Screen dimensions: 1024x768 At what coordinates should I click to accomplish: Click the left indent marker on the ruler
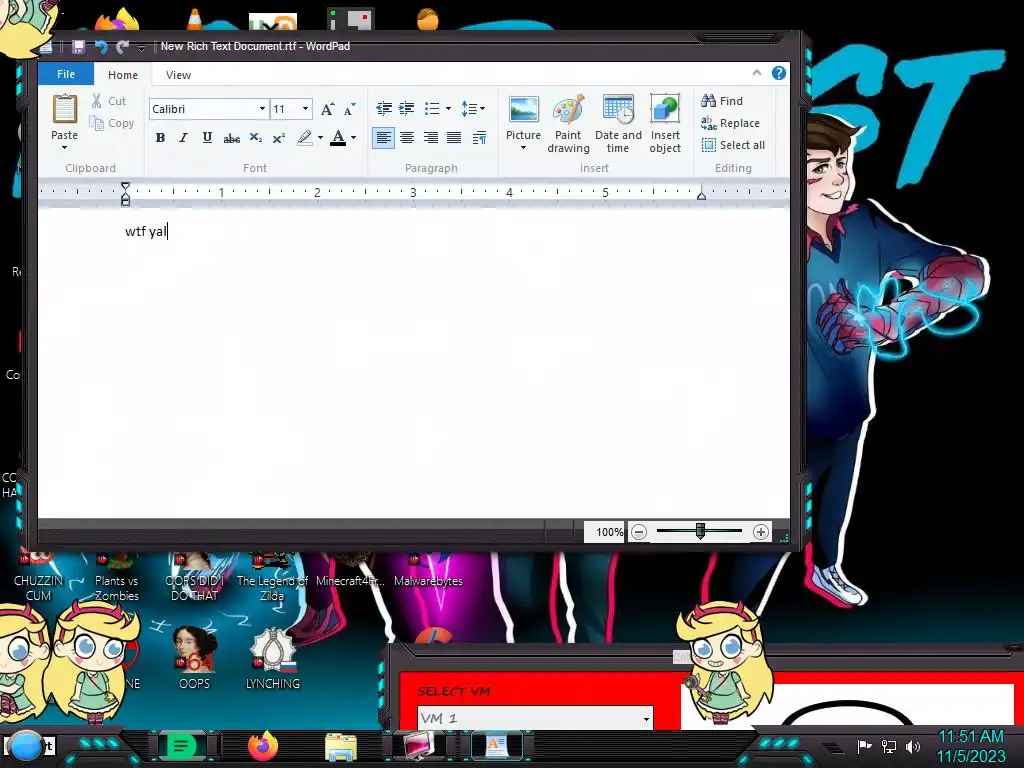click(125, 195)
